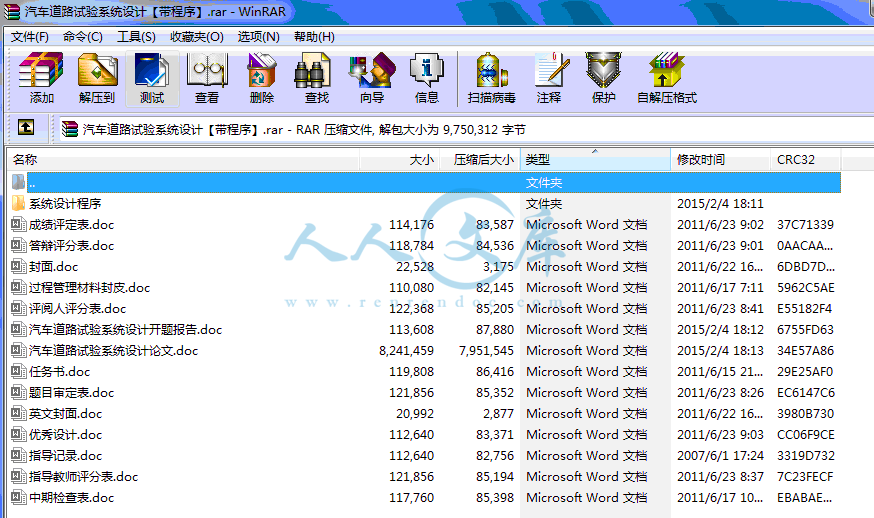Click the doc icon for 任务书.doc
Screen dimensions: 874x518
[x=18, y=371]
